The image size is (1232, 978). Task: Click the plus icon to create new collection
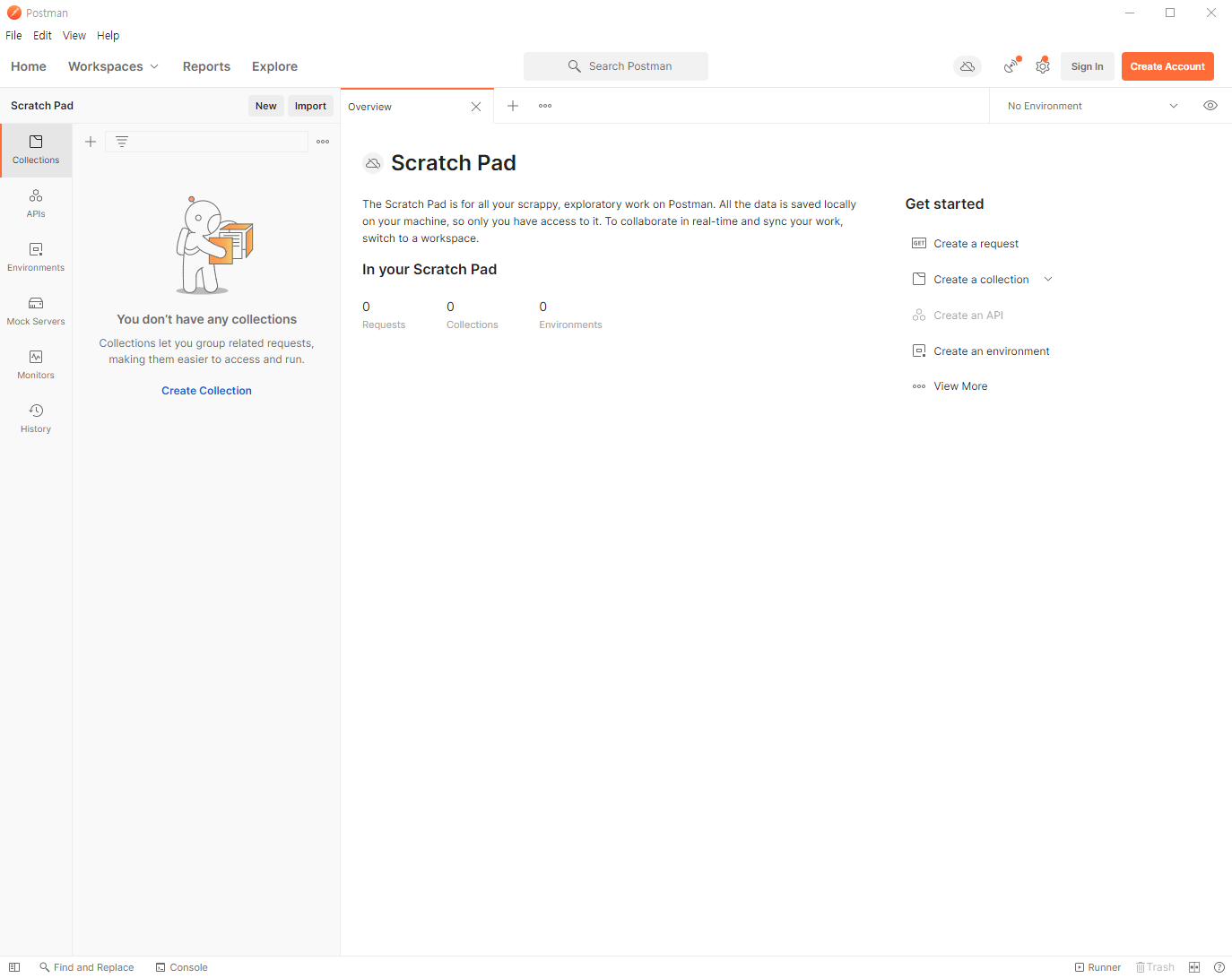[x=91, y=142]
